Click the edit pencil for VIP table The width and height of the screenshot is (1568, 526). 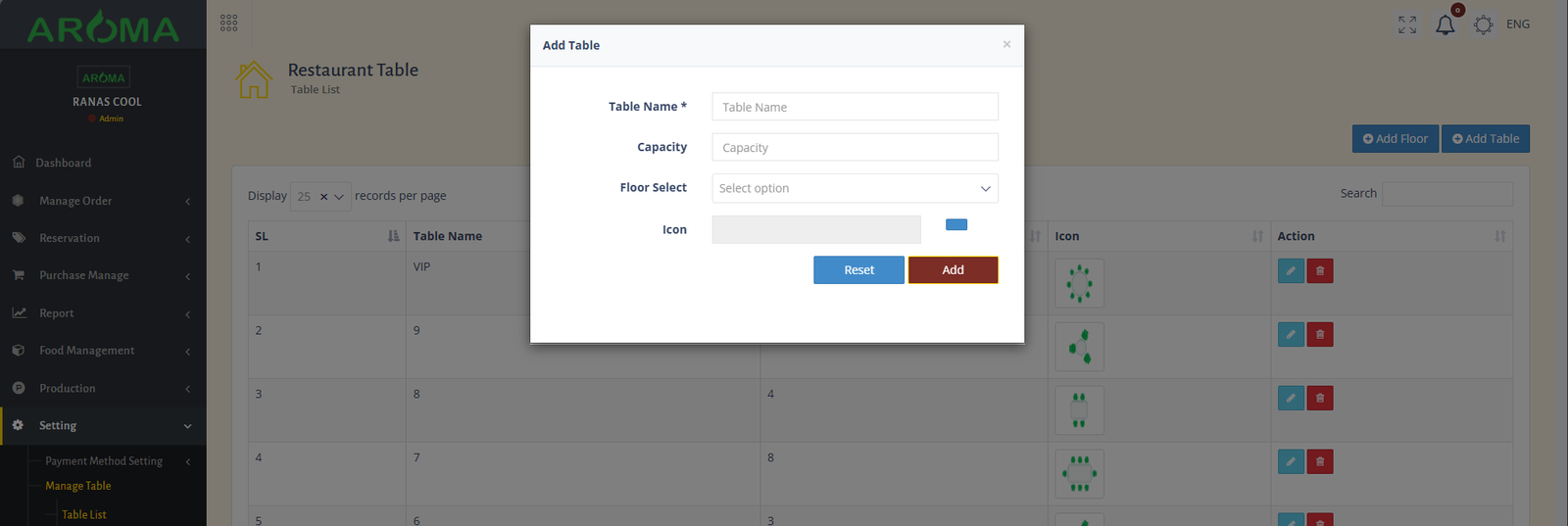pos(1291,271)
